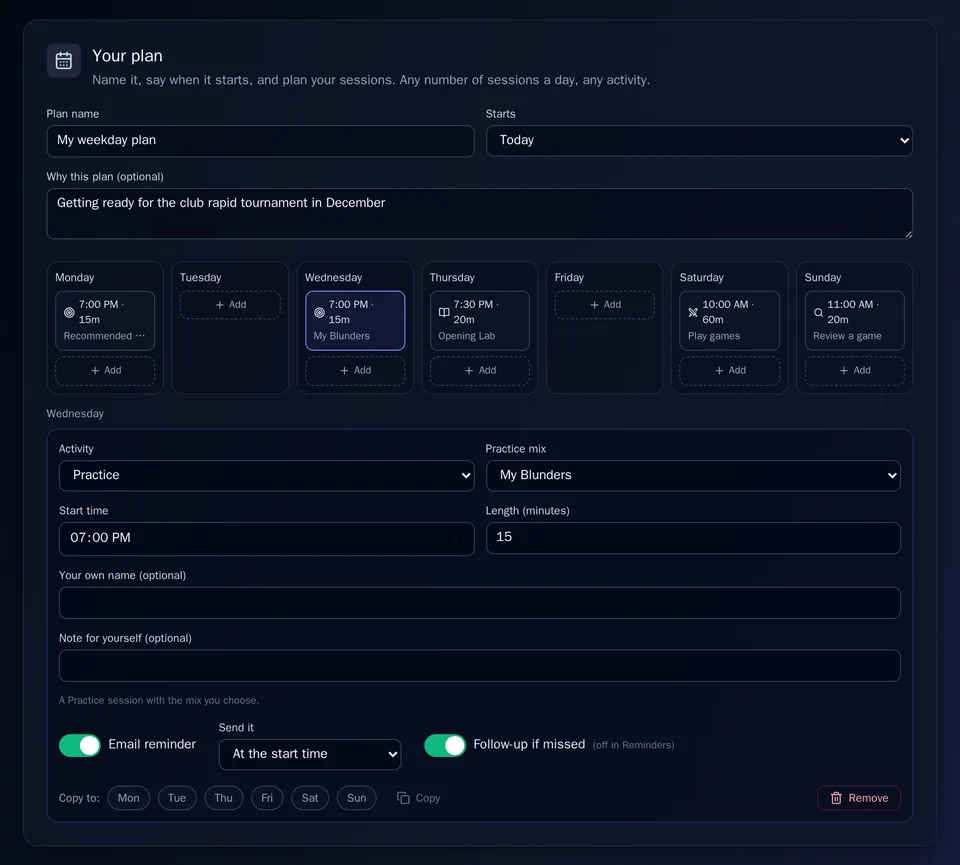Remove the Wednesday session
This screenshot has height=865, width=960.
(859, 798)
